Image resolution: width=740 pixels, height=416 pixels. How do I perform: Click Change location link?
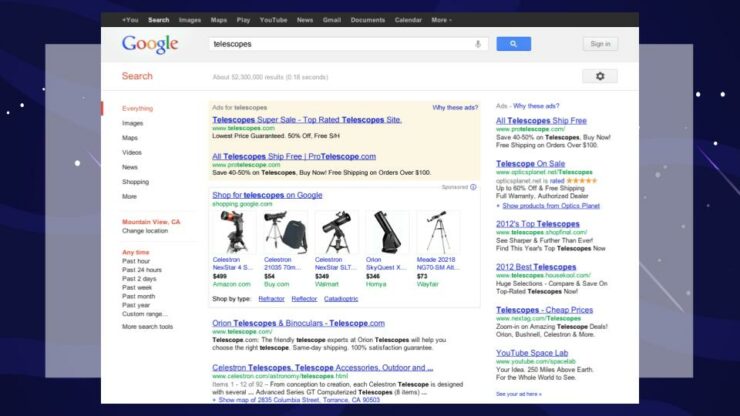145,230
